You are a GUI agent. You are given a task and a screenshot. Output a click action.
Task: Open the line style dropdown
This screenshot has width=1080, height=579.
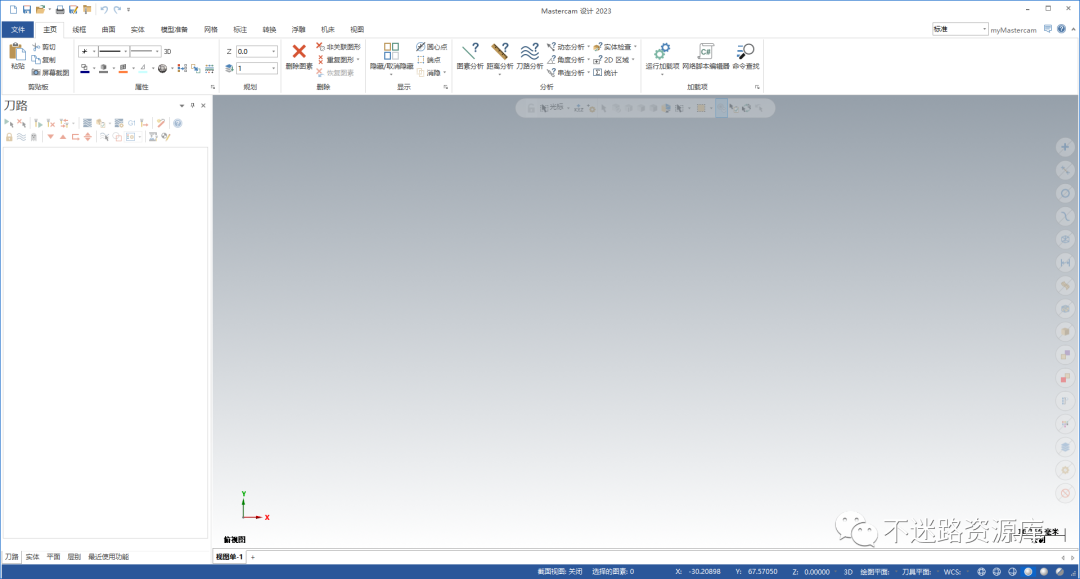click(125, 52)
